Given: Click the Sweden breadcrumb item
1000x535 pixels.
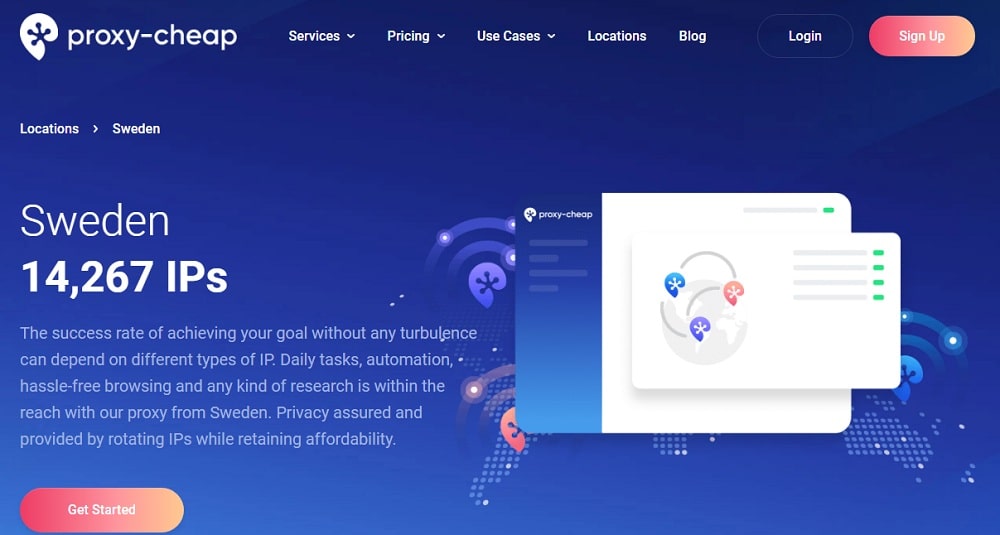Looking at the screenshot, I should tap(136, 129).
